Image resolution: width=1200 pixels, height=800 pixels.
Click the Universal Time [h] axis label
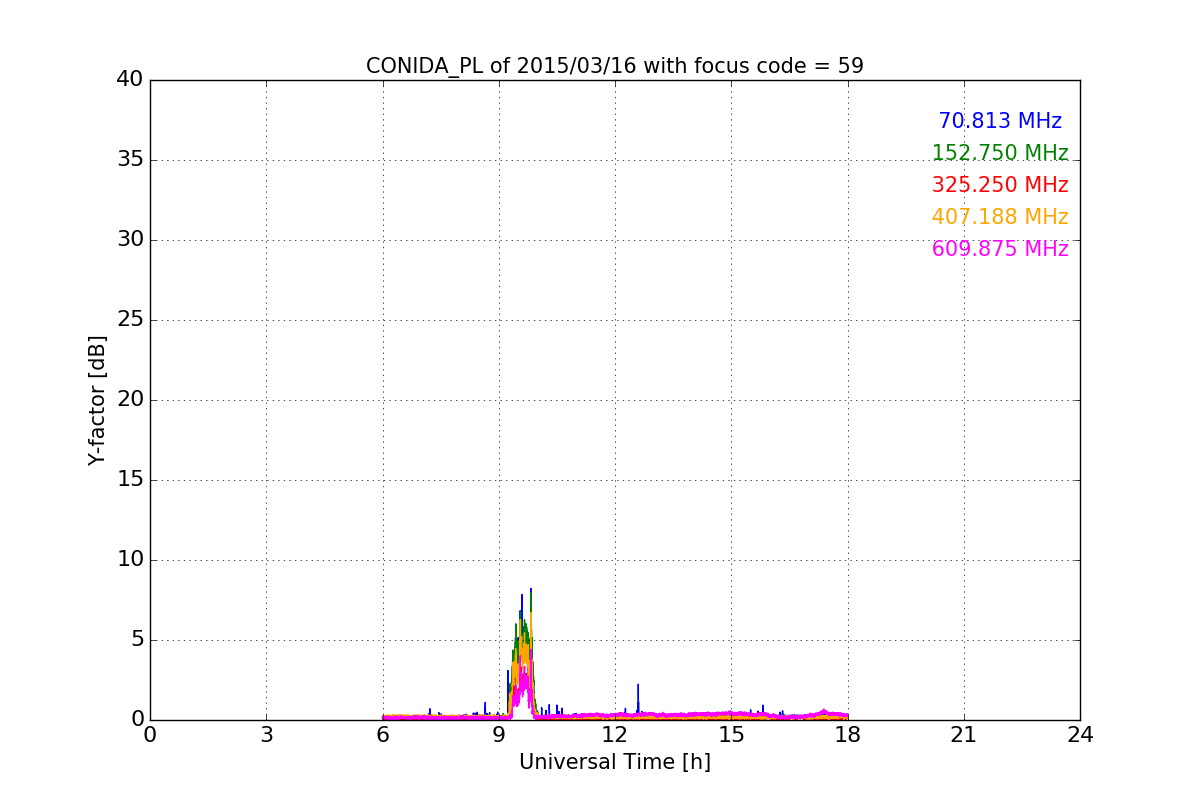[615, 762]
